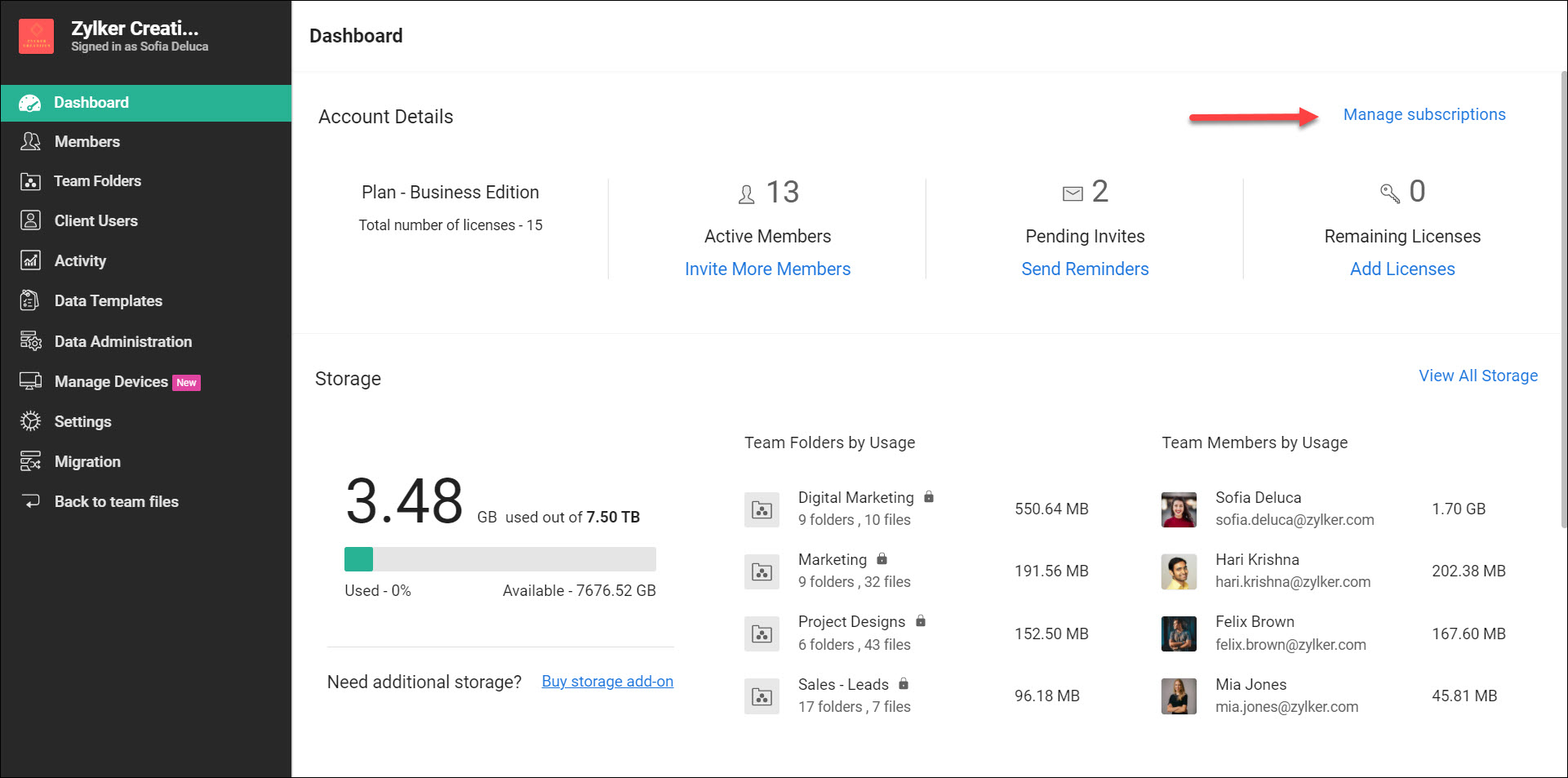This screenshot has height=778, width=1568.
Task: Click Buy storage add-on link
Action: [607, 682]
